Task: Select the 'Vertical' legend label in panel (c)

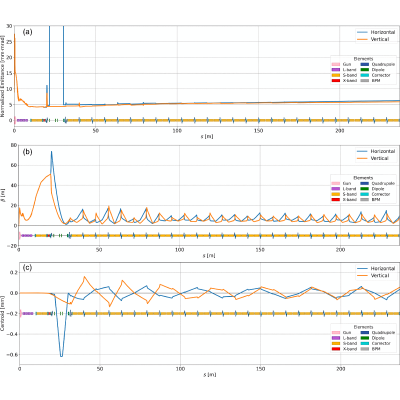Action: coord(380,276)
